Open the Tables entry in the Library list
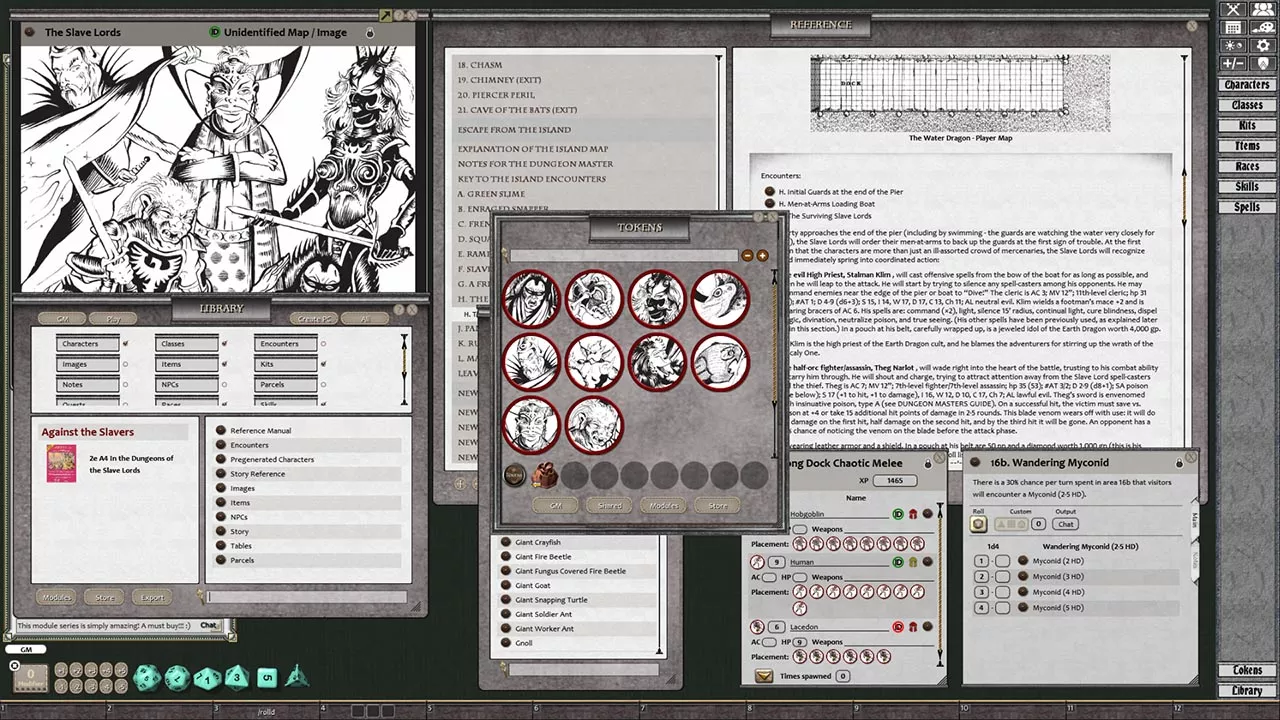The image size is (1280, 720). coord(241,546)
